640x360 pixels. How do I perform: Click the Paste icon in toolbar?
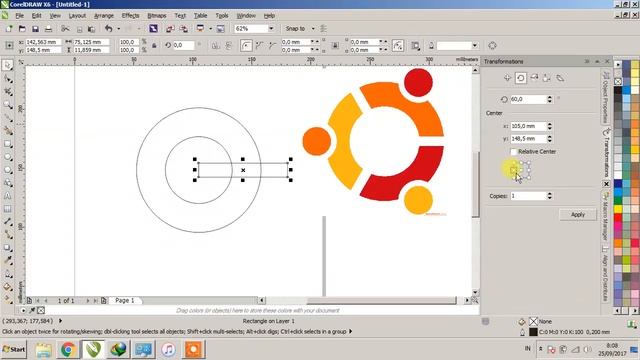[91, 29]
